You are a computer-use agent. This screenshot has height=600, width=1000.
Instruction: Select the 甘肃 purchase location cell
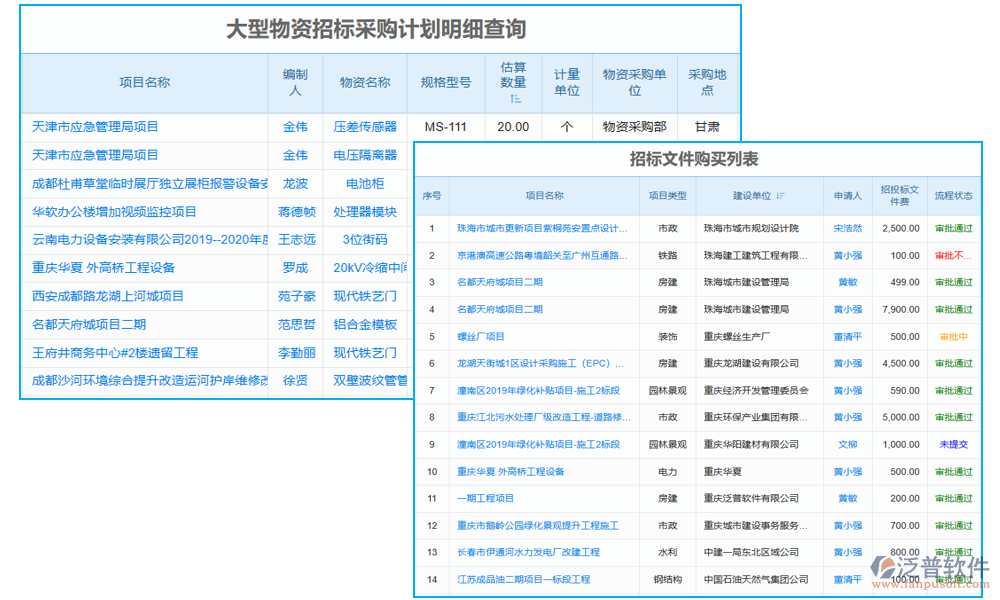pyautogui.click(x=707, y=128)
